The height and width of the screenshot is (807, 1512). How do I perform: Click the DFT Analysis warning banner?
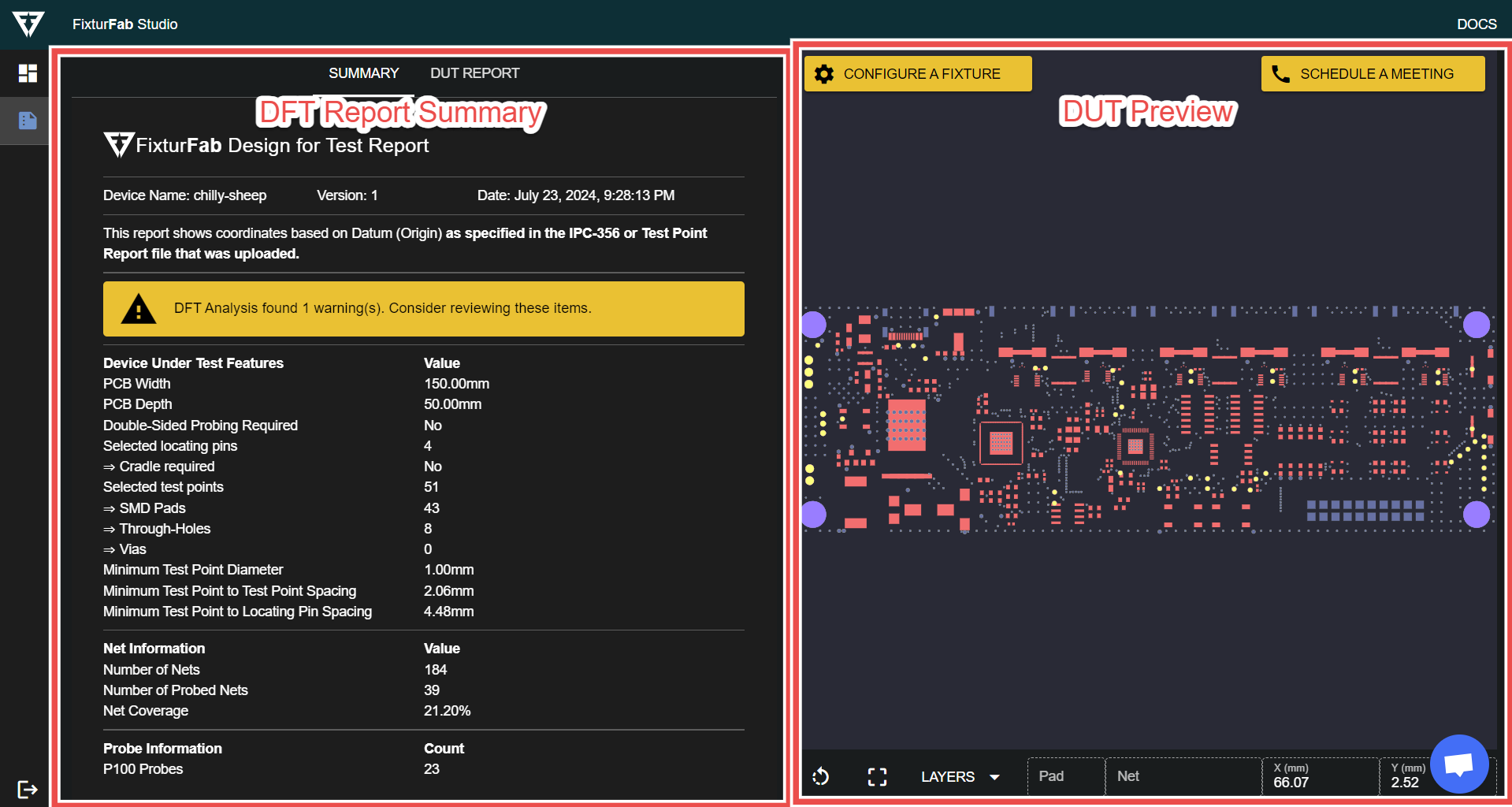tap(424, 309)
